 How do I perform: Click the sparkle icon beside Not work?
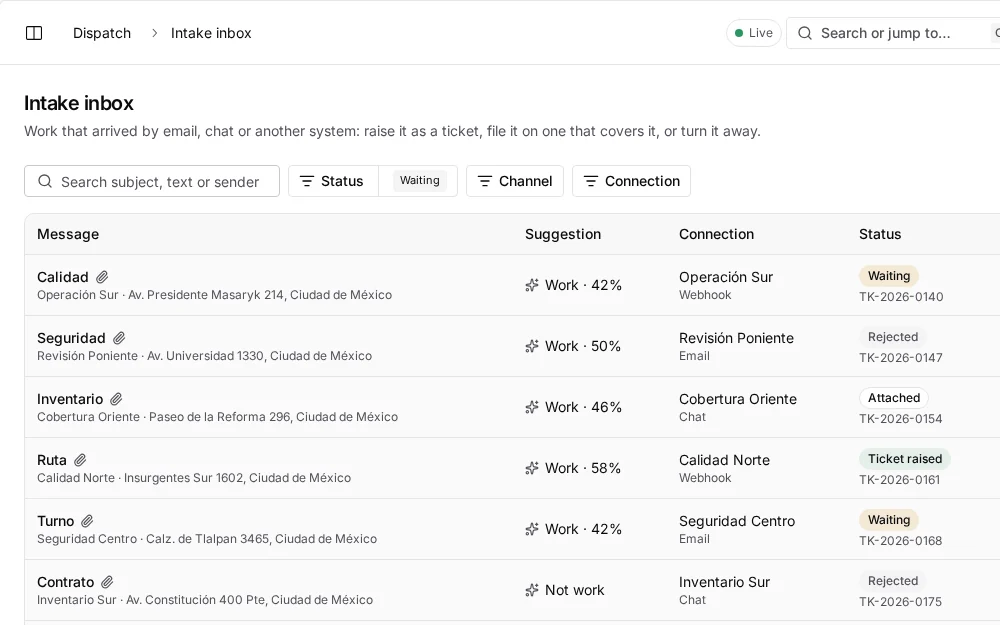[x=532, y=591]
